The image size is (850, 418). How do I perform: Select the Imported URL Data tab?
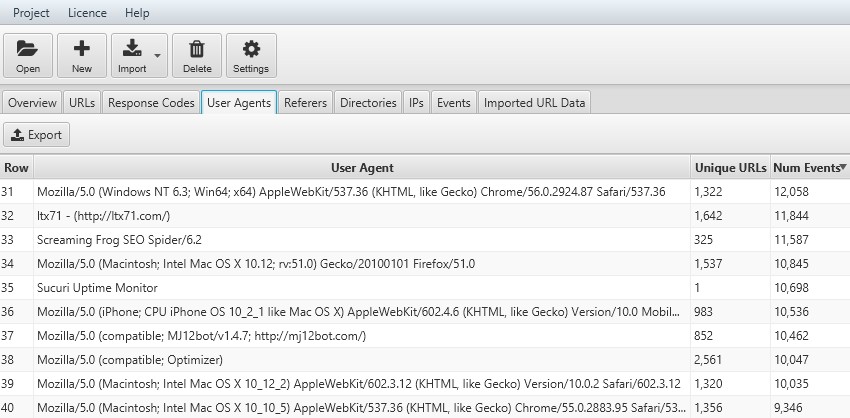pos(535,103)
